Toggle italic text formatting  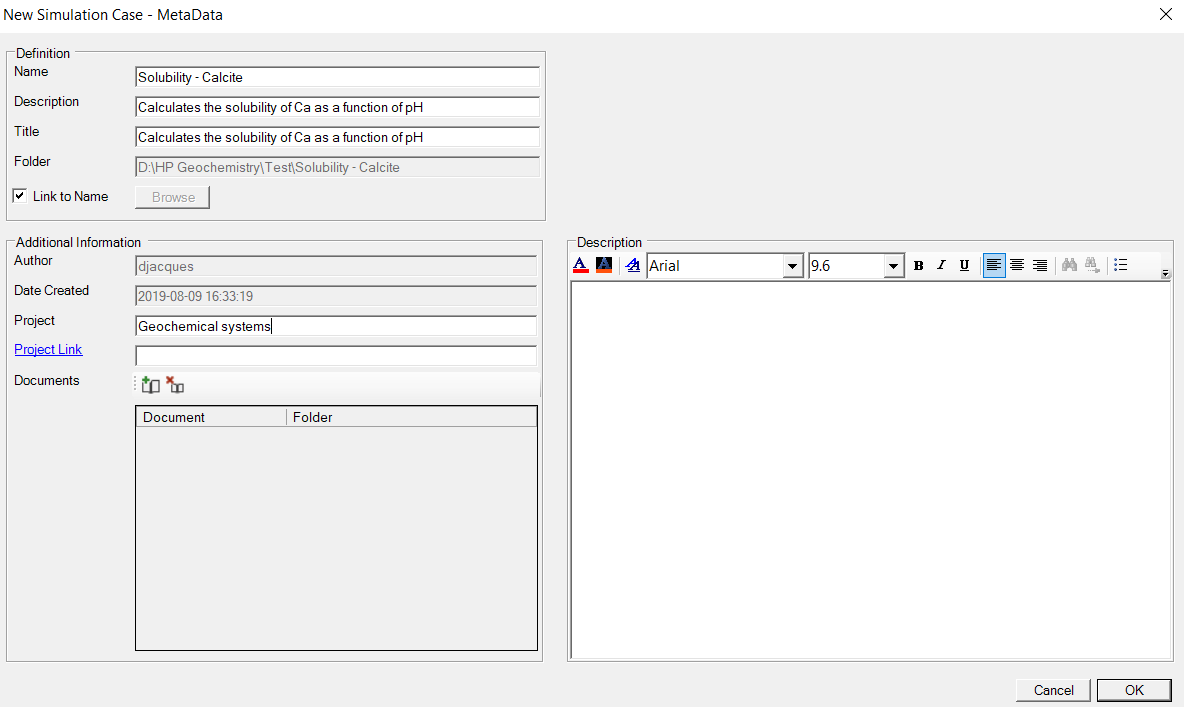tap(941, 266)
